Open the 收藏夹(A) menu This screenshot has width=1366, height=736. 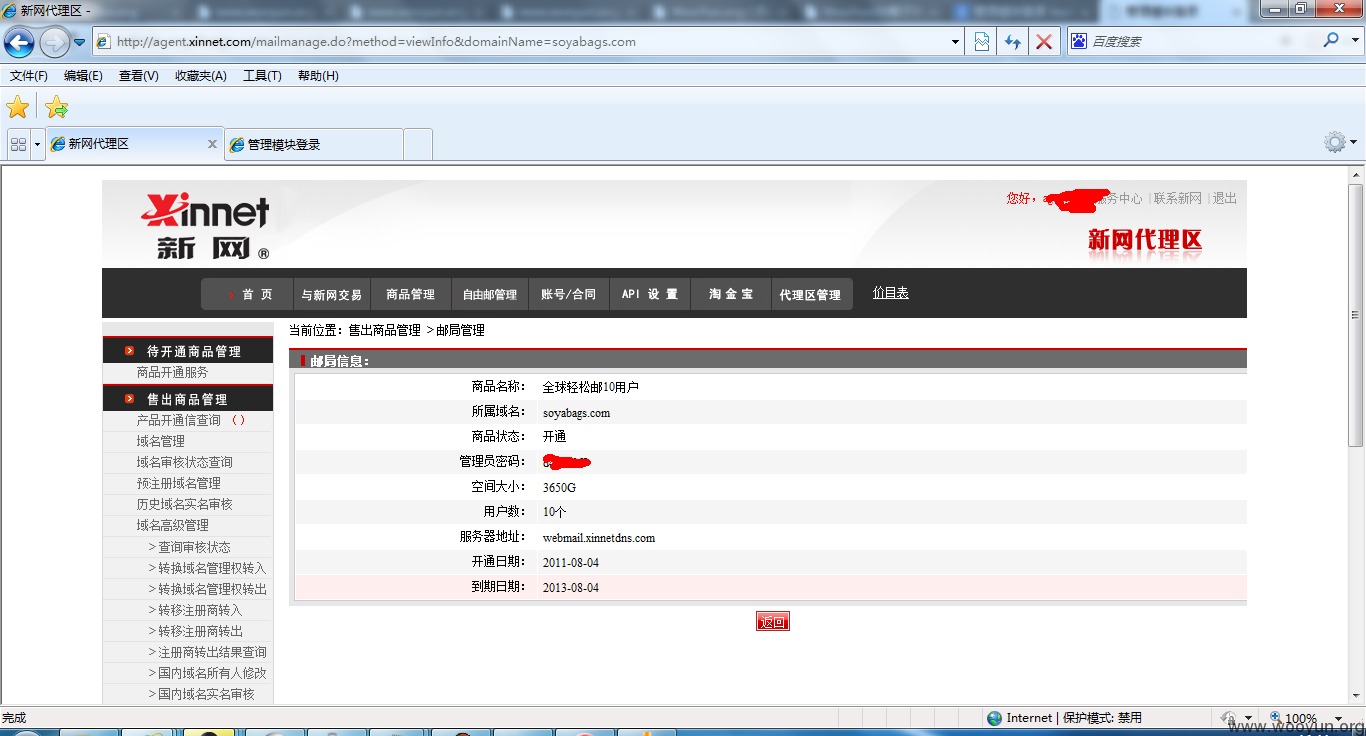[x=200, y=76]
